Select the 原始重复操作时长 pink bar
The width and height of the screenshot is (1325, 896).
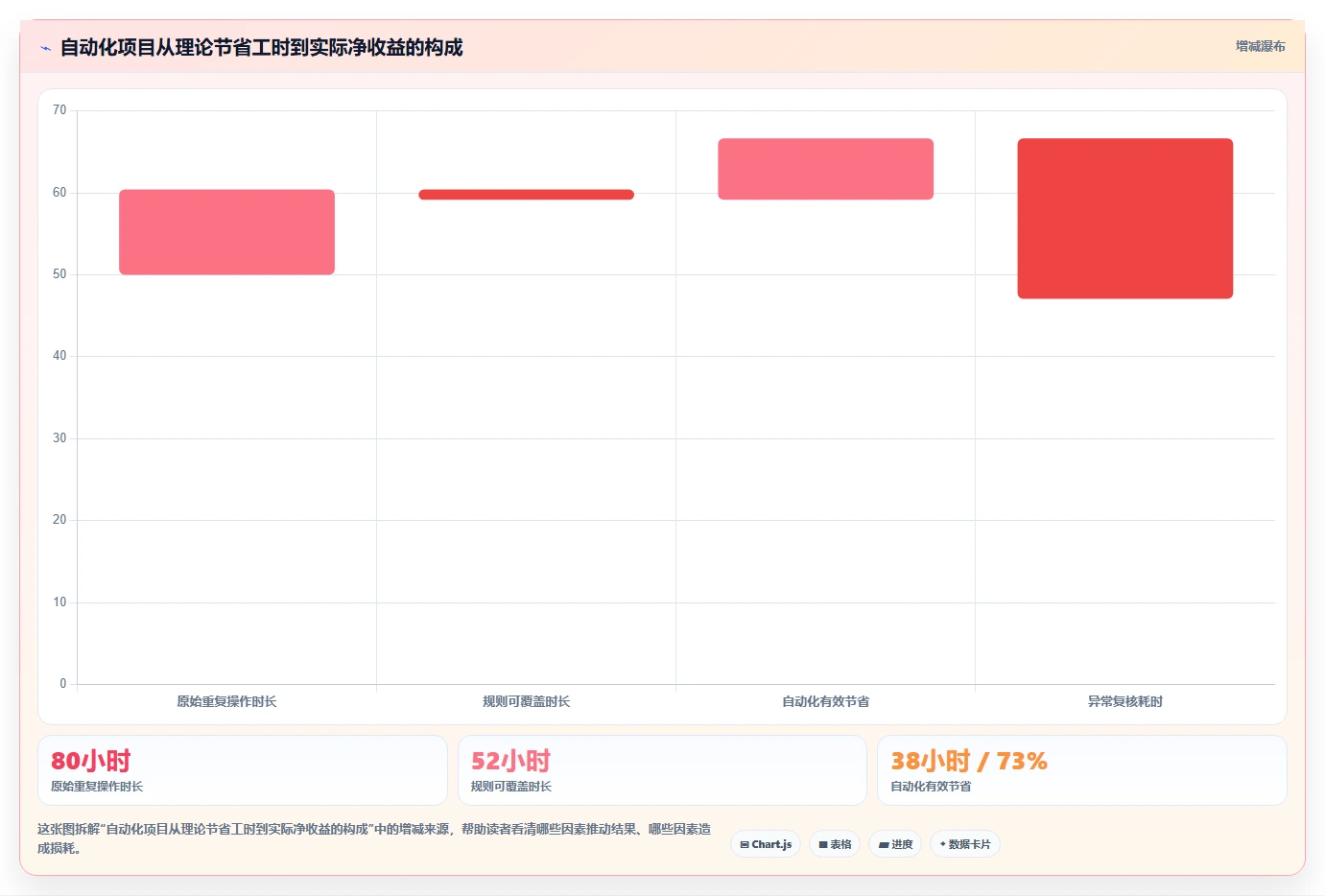(226, 232)
